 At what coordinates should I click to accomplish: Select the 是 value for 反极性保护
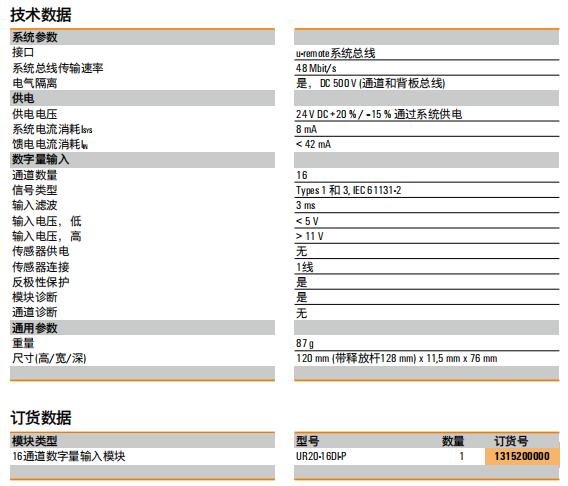[302, 282]
